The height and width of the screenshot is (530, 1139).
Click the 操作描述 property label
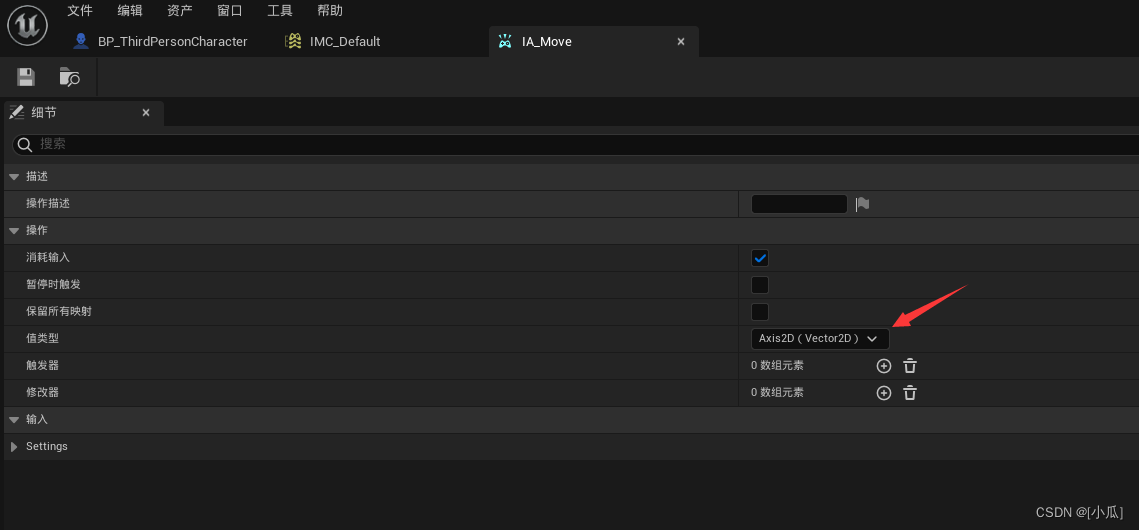(x=48, y=204)
